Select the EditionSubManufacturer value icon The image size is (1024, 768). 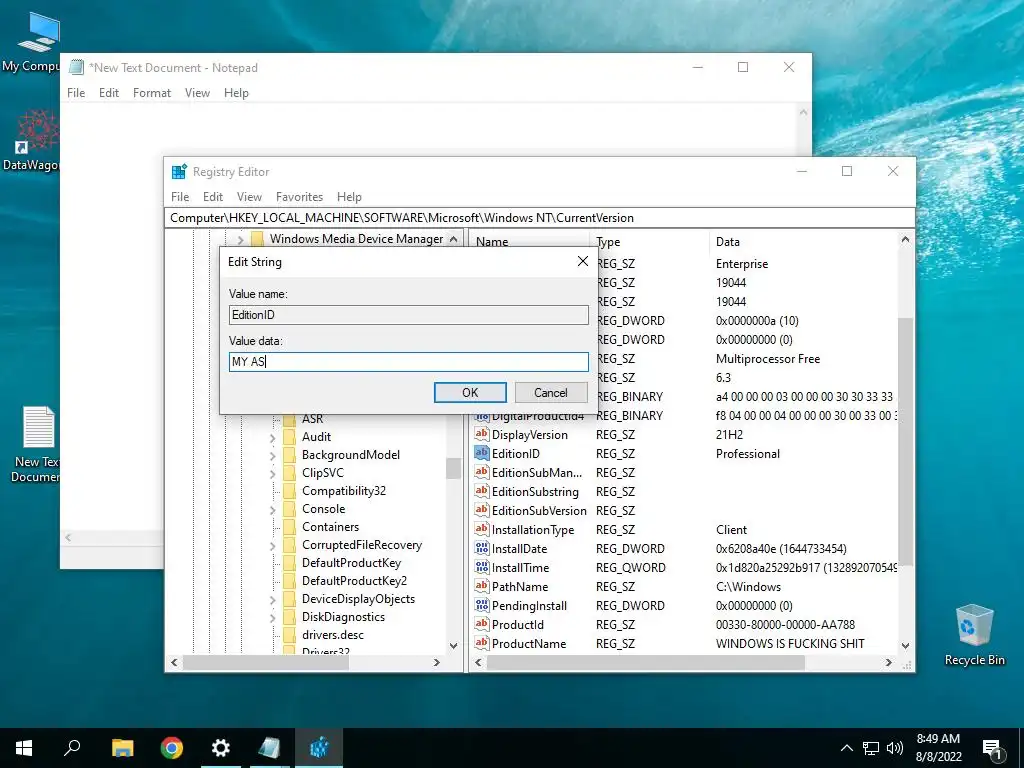click(x=482, y=472)
